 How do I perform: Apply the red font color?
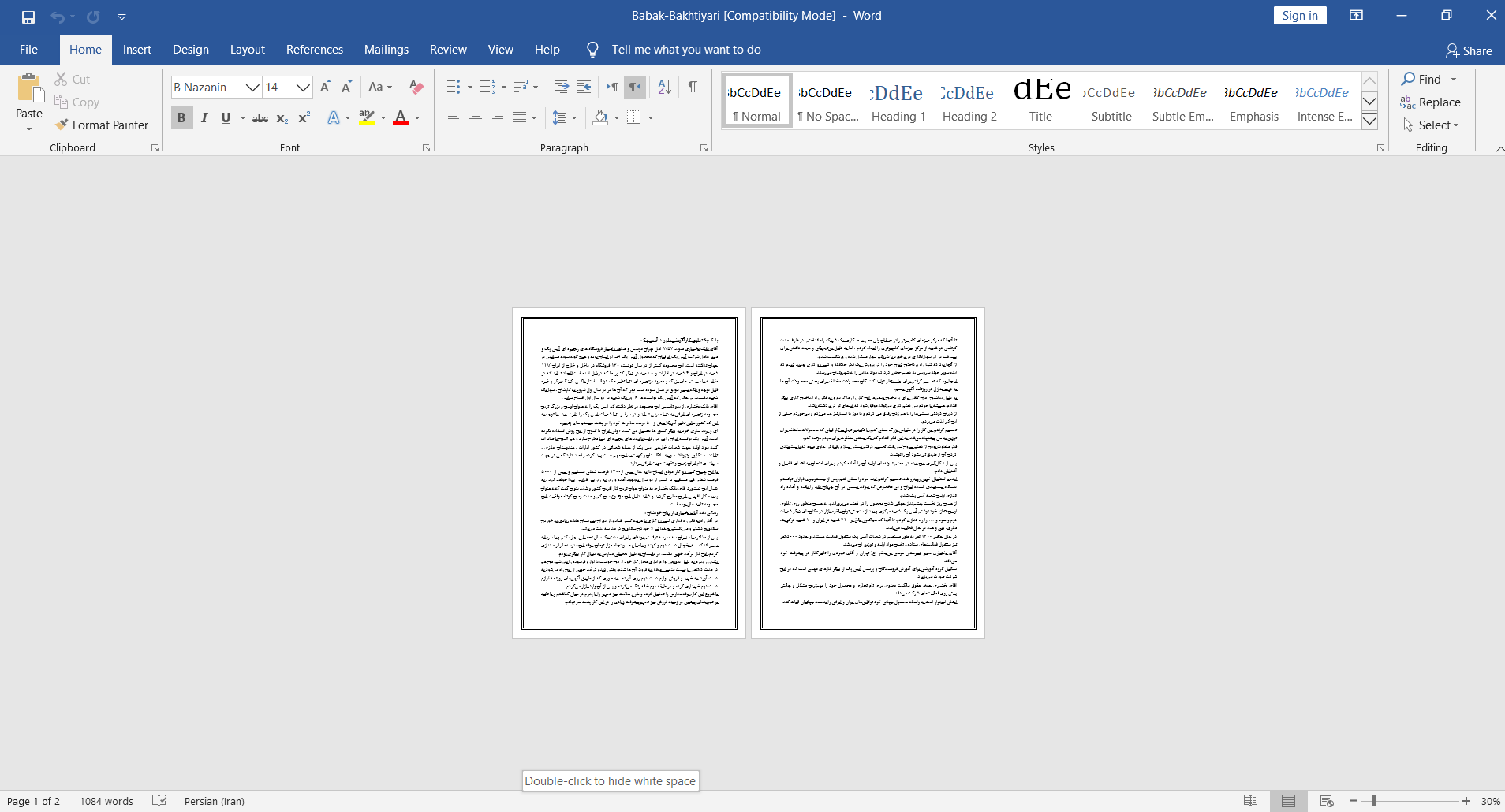401,117
